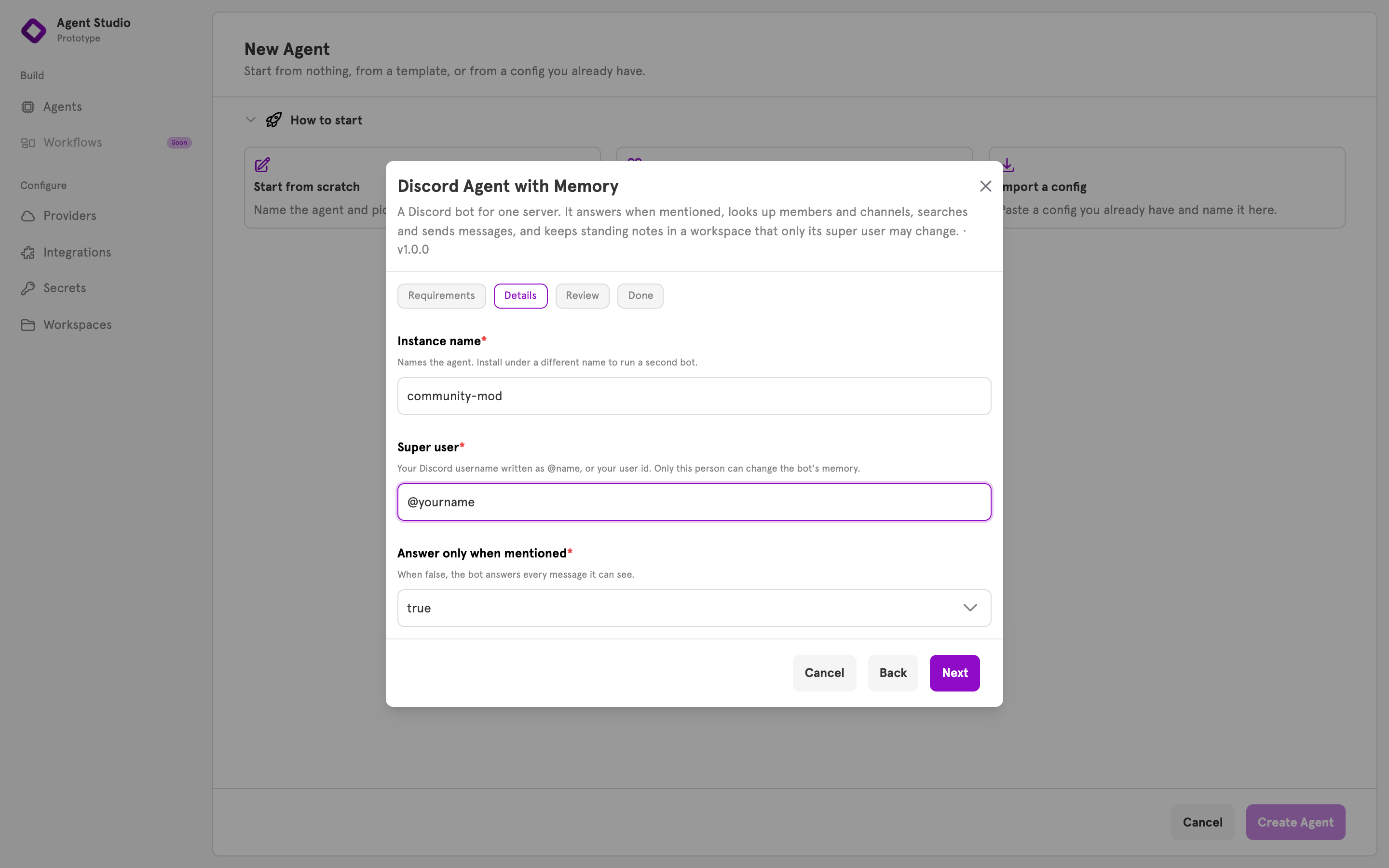This screenshot has height=868, width=1389.
Task: Click the rocket icon beside How to start
Action: pos(274,120)
